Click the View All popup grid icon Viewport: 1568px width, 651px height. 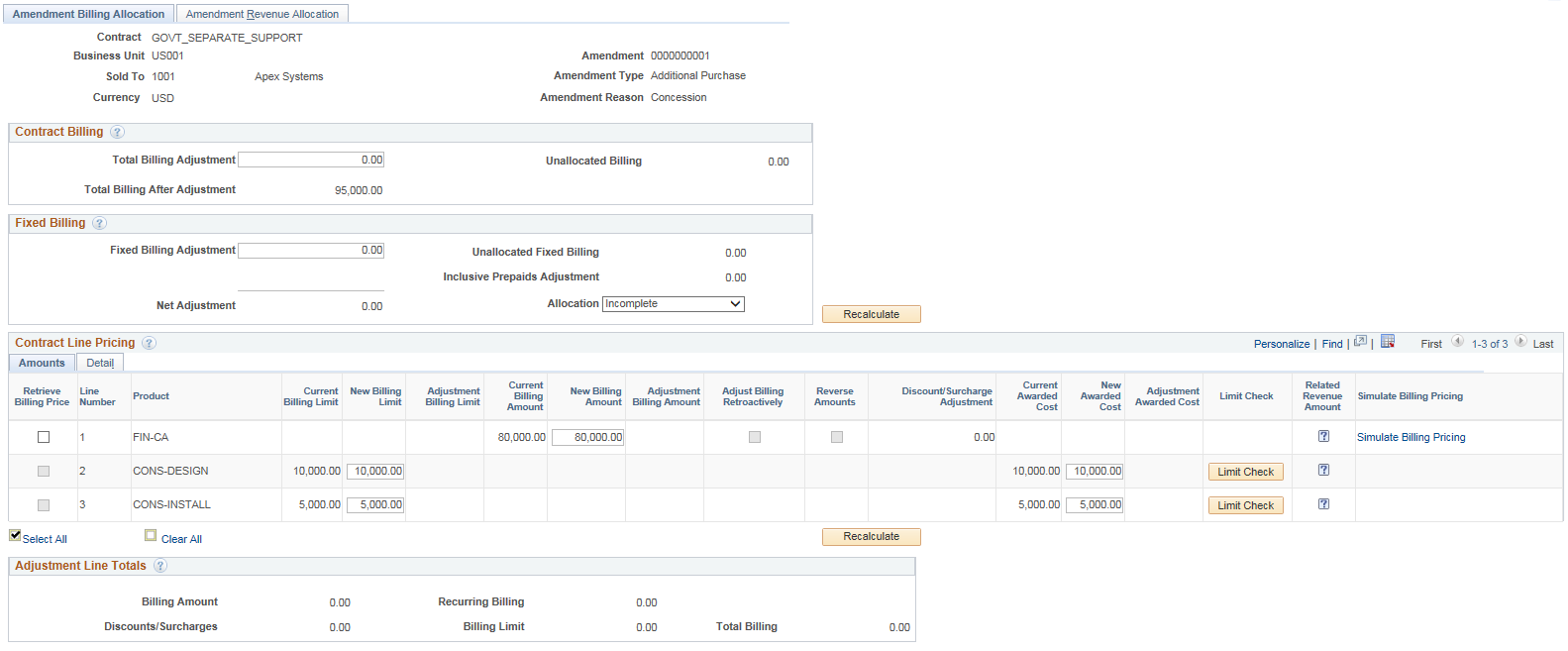coord(1361,341)
